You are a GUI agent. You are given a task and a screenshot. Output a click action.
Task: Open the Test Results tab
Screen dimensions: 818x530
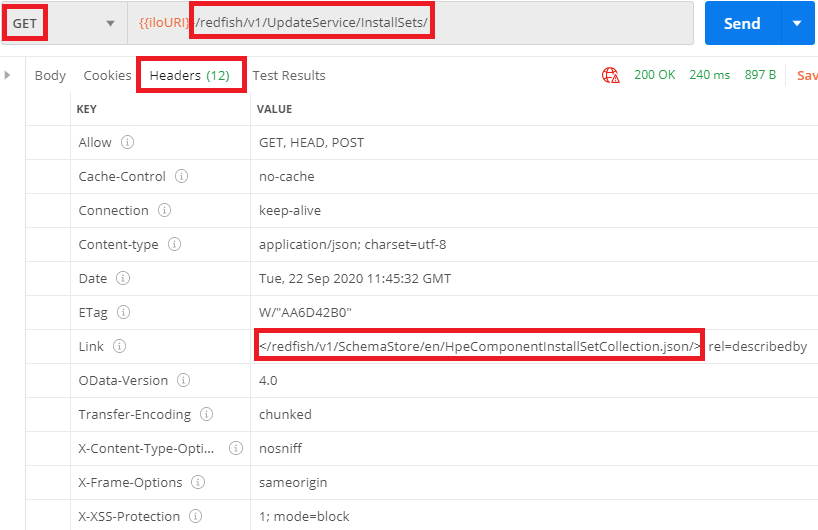(x=289, y=75)
